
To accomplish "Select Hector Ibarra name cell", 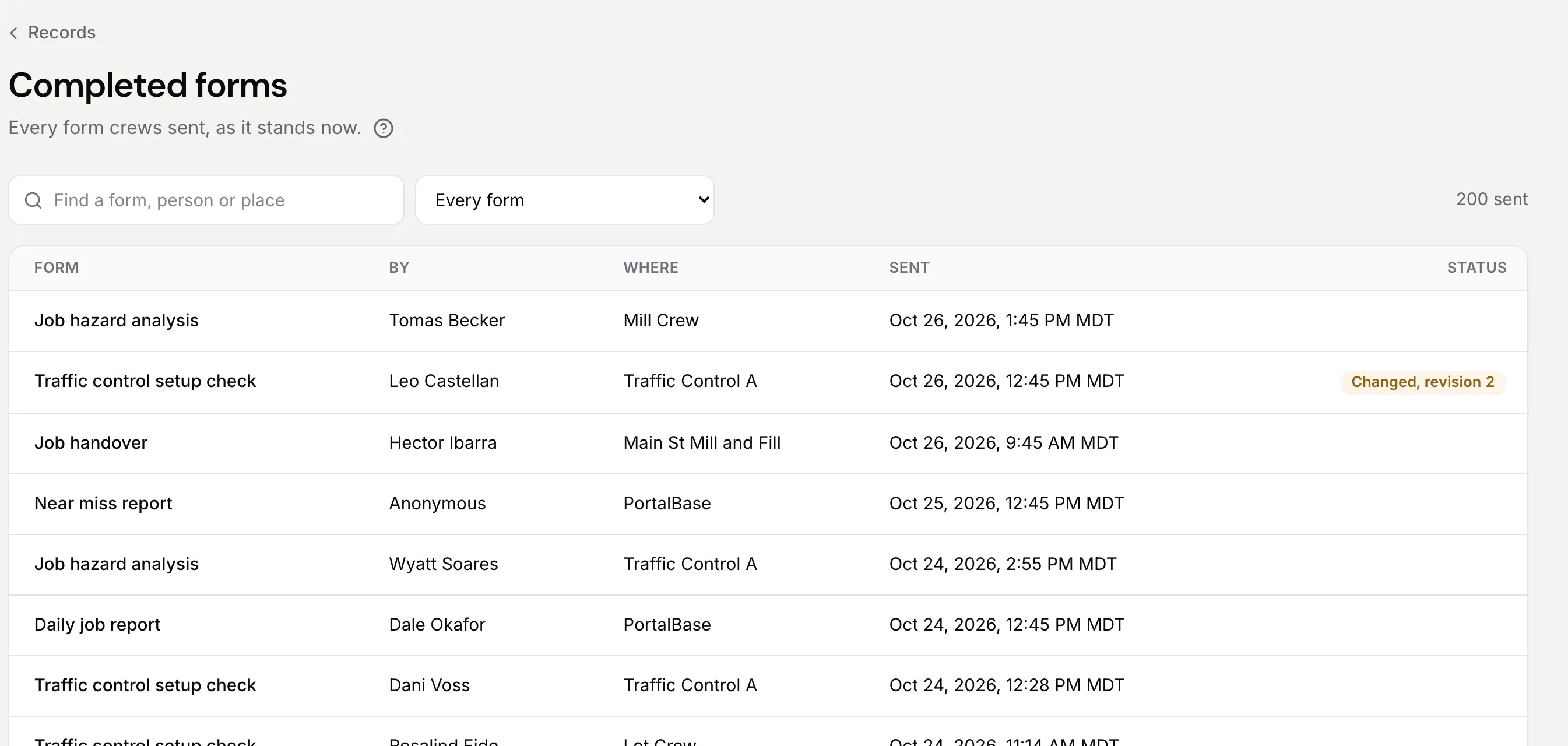I will pyautogui.click(x=442, y=443).
